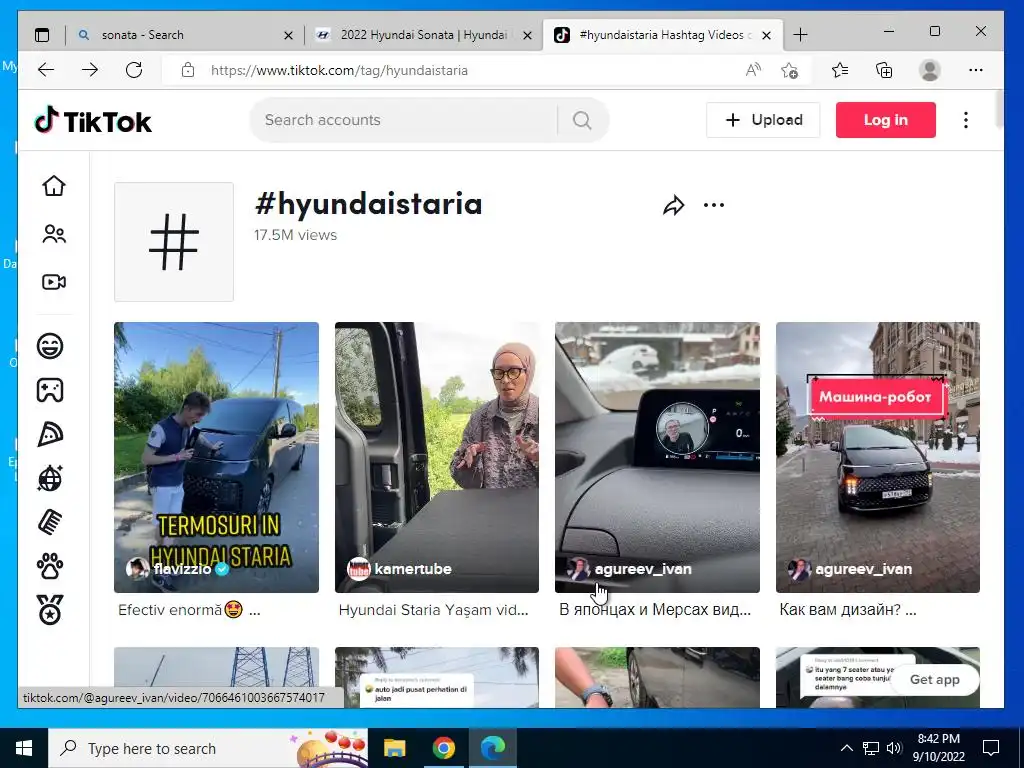Click the search magnifier button in TikTok
Screen dimensions: 1024x768
pos(582,120)
